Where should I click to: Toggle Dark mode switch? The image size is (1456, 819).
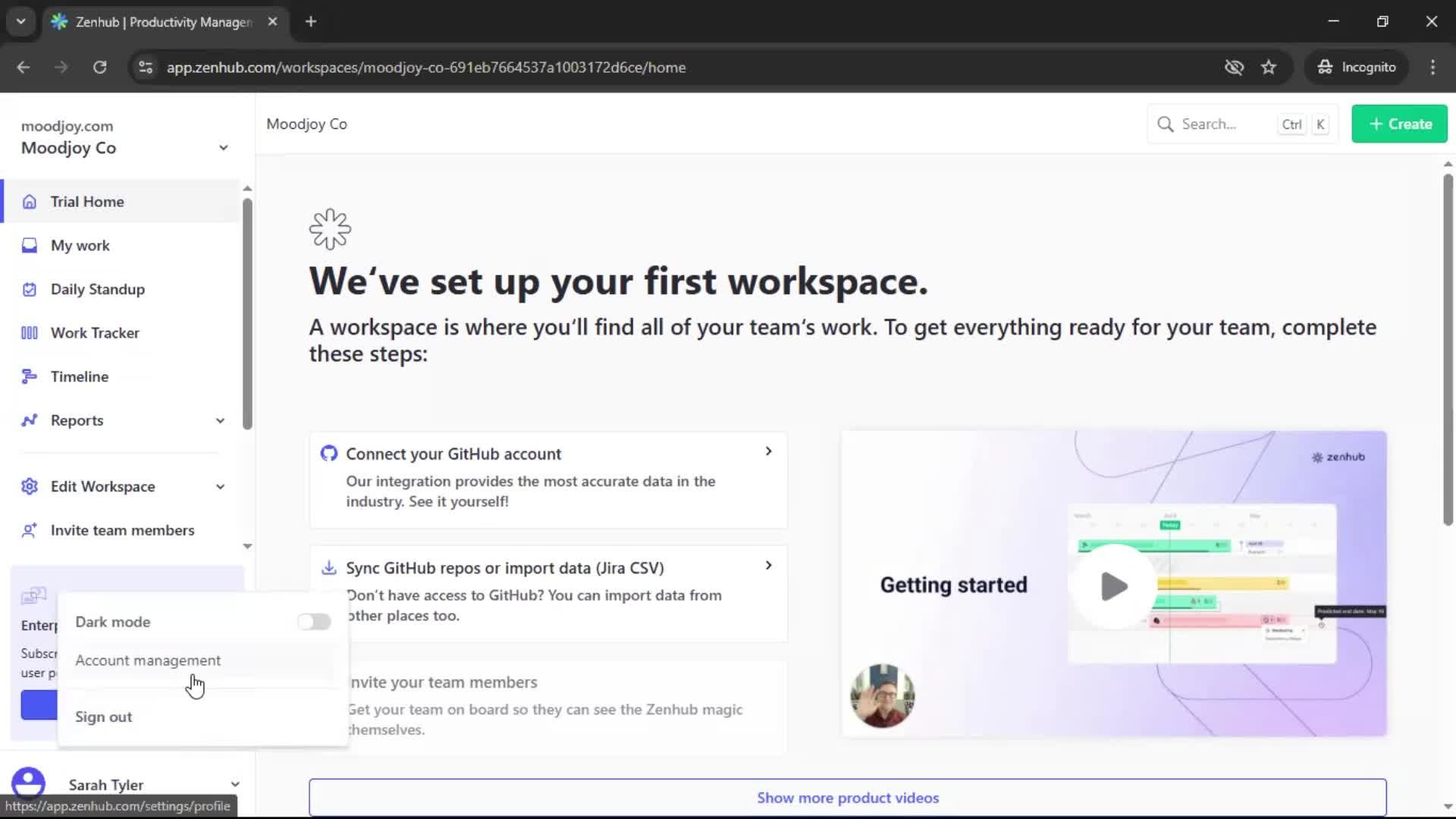point(314,621)
